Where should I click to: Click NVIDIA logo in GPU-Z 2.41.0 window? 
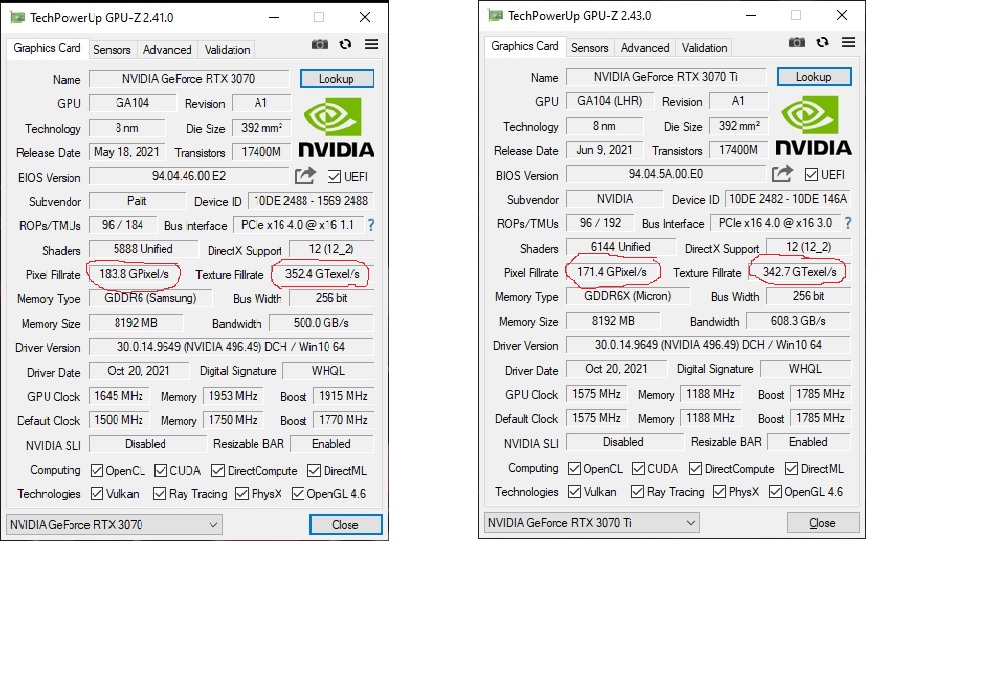coord(336,128)
